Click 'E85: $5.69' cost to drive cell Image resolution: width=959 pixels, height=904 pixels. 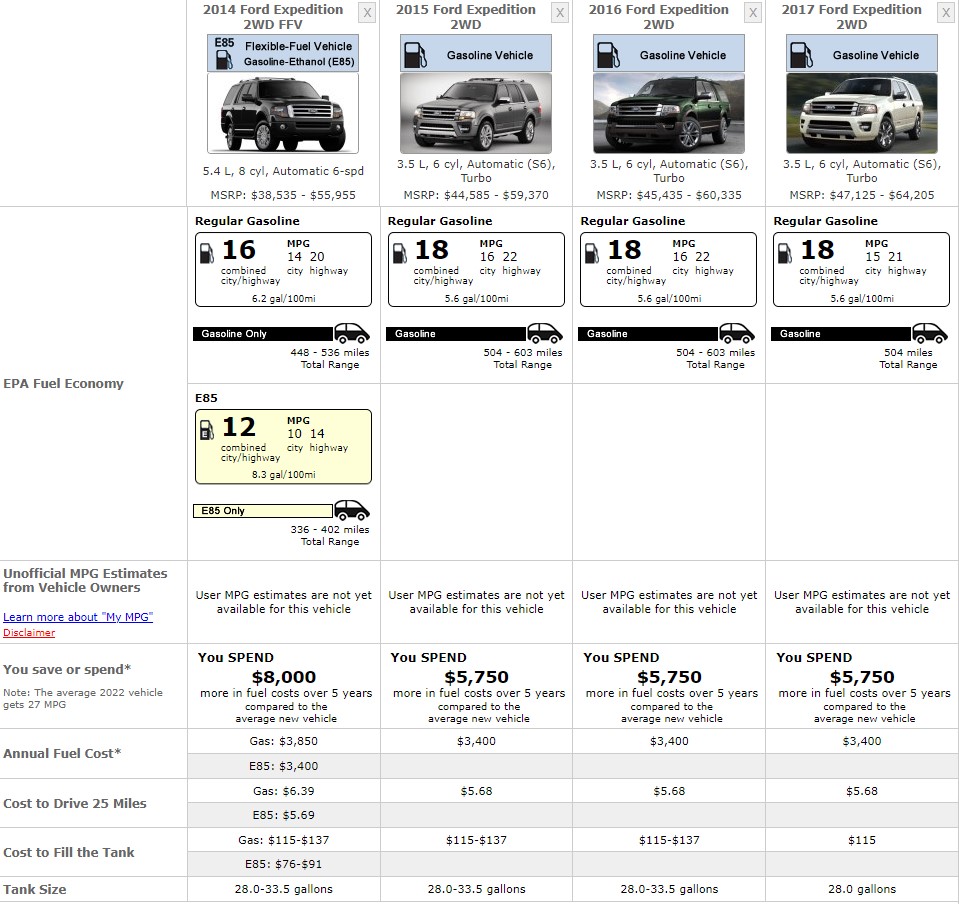(x=284, y=815)
